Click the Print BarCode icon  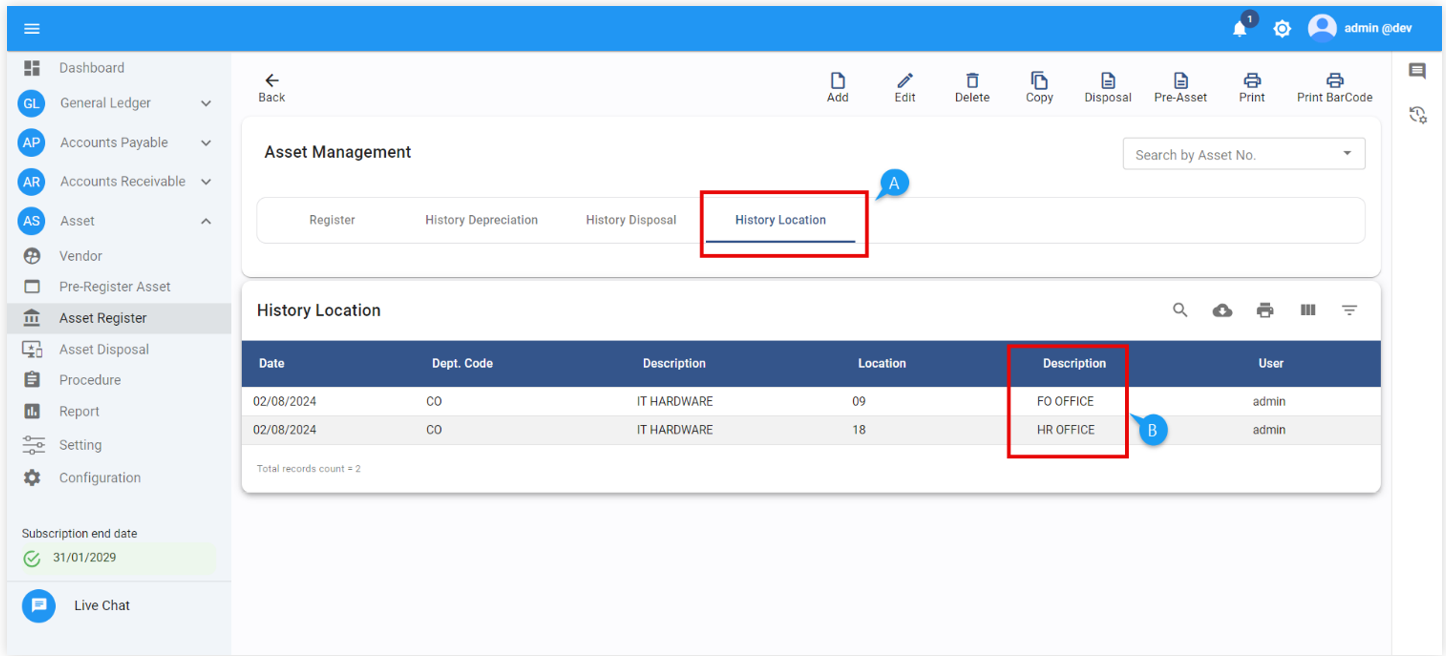[x=1334, y=81]
